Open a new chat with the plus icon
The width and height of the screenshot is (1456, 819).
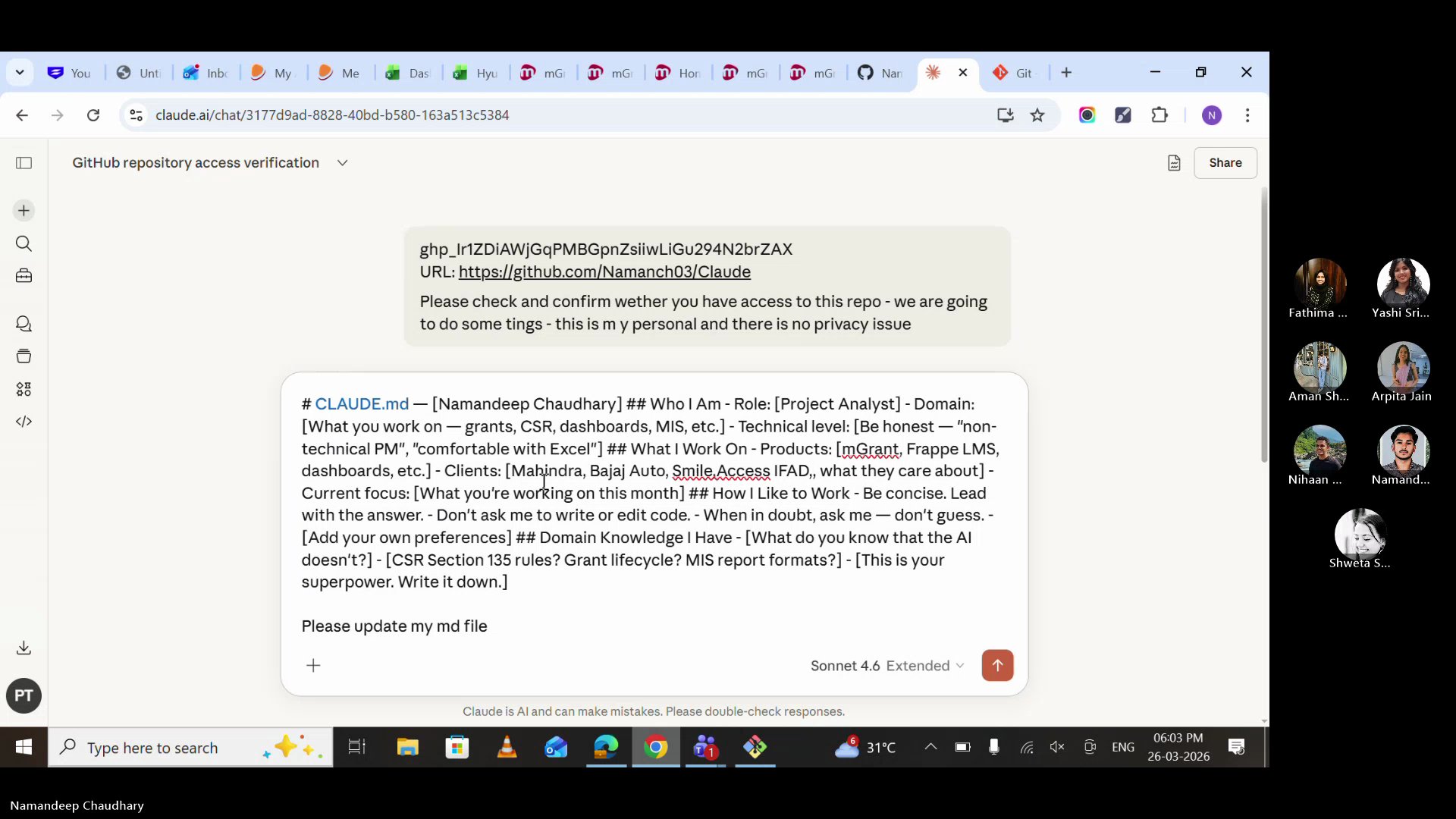[24, 211]
